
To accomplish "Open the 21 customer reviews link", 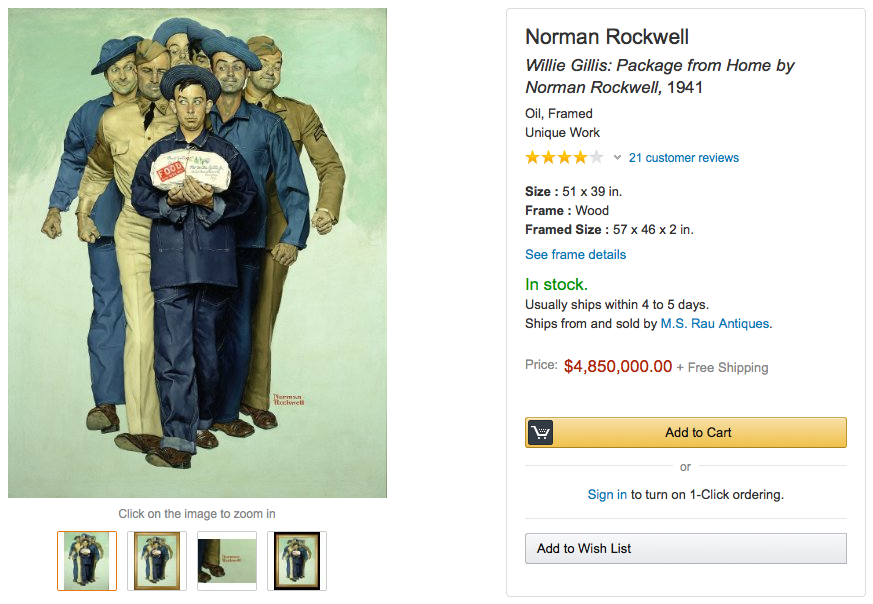I will tap(684, 157).
